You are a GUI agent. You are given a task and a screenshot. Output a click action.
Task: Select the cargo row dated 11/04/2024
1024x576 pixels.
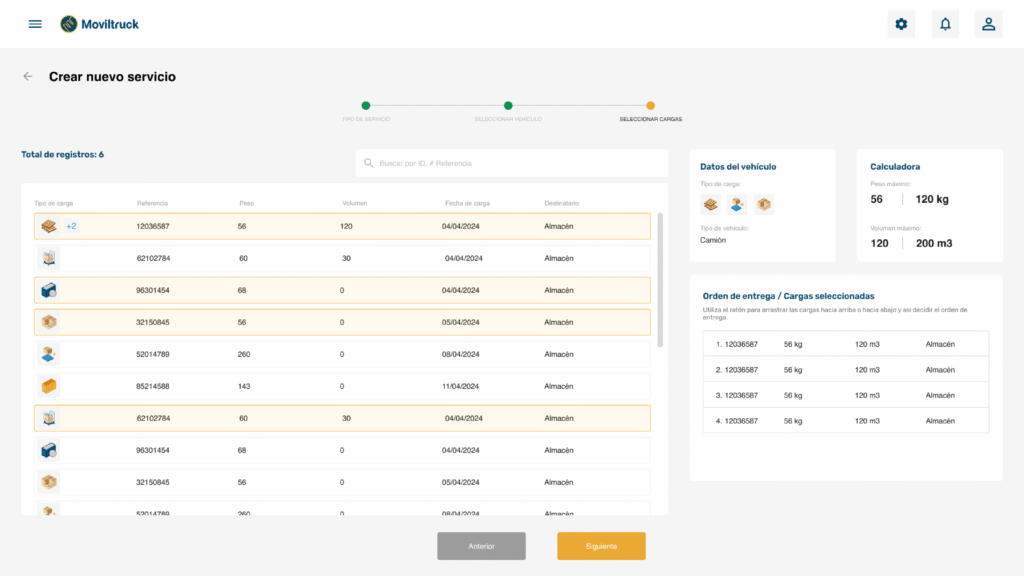tap(342, 386)
